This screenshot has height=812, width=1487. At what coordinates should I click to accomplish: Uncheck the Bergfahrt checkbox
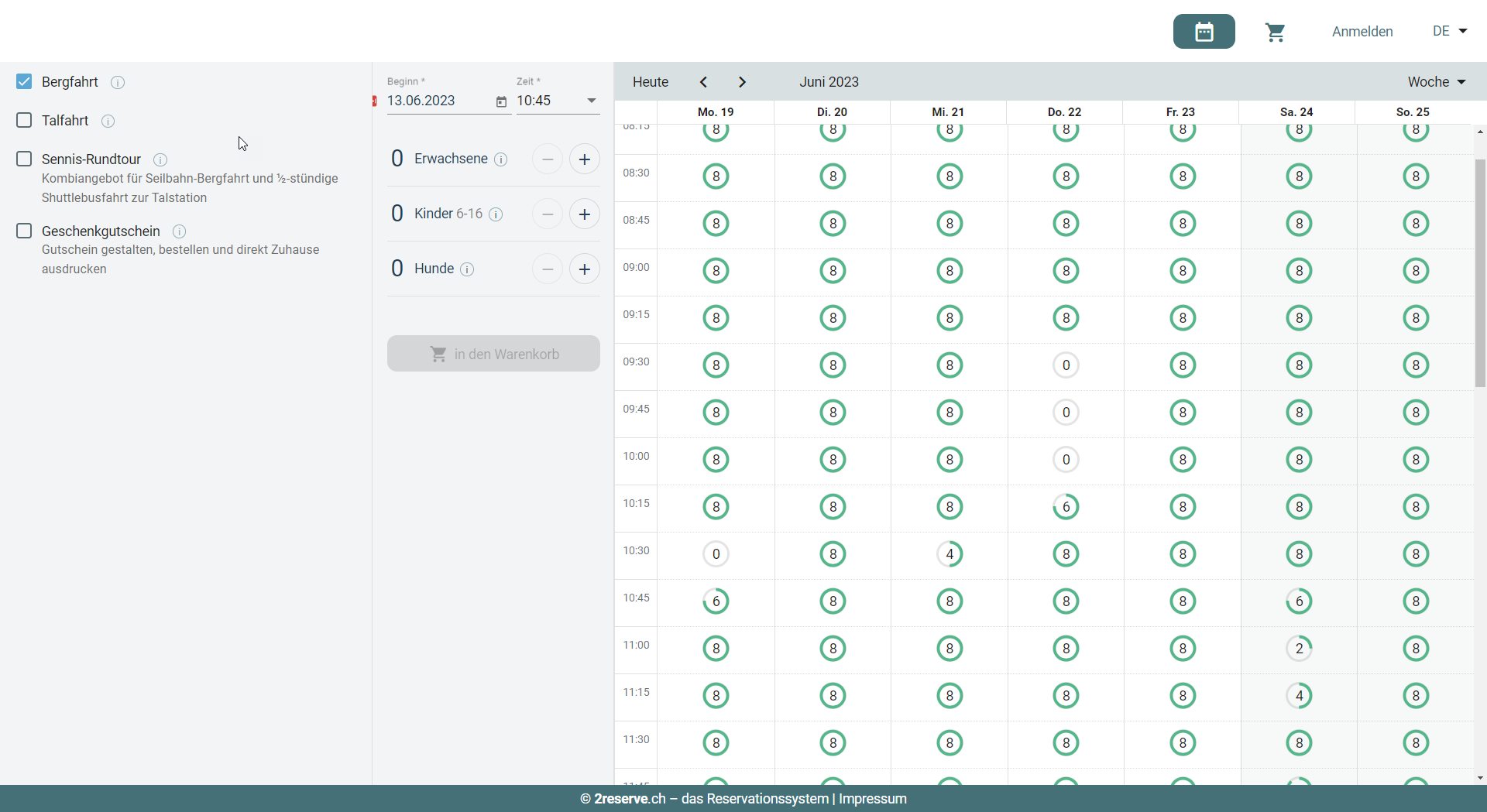tap(24, 81)
